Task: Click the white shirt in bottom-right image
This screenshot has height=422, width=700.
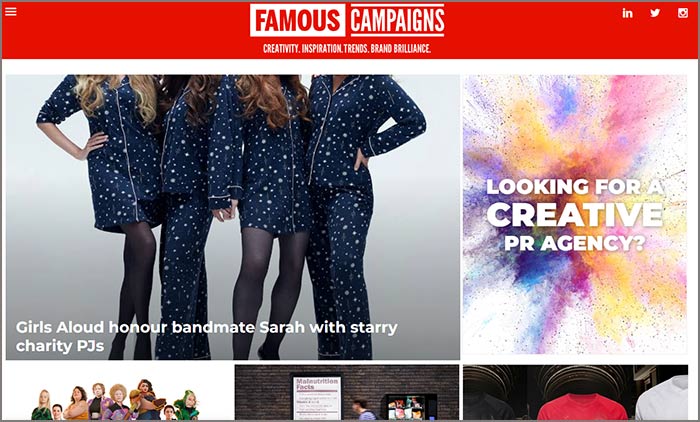Action: (x=662, y=398)
